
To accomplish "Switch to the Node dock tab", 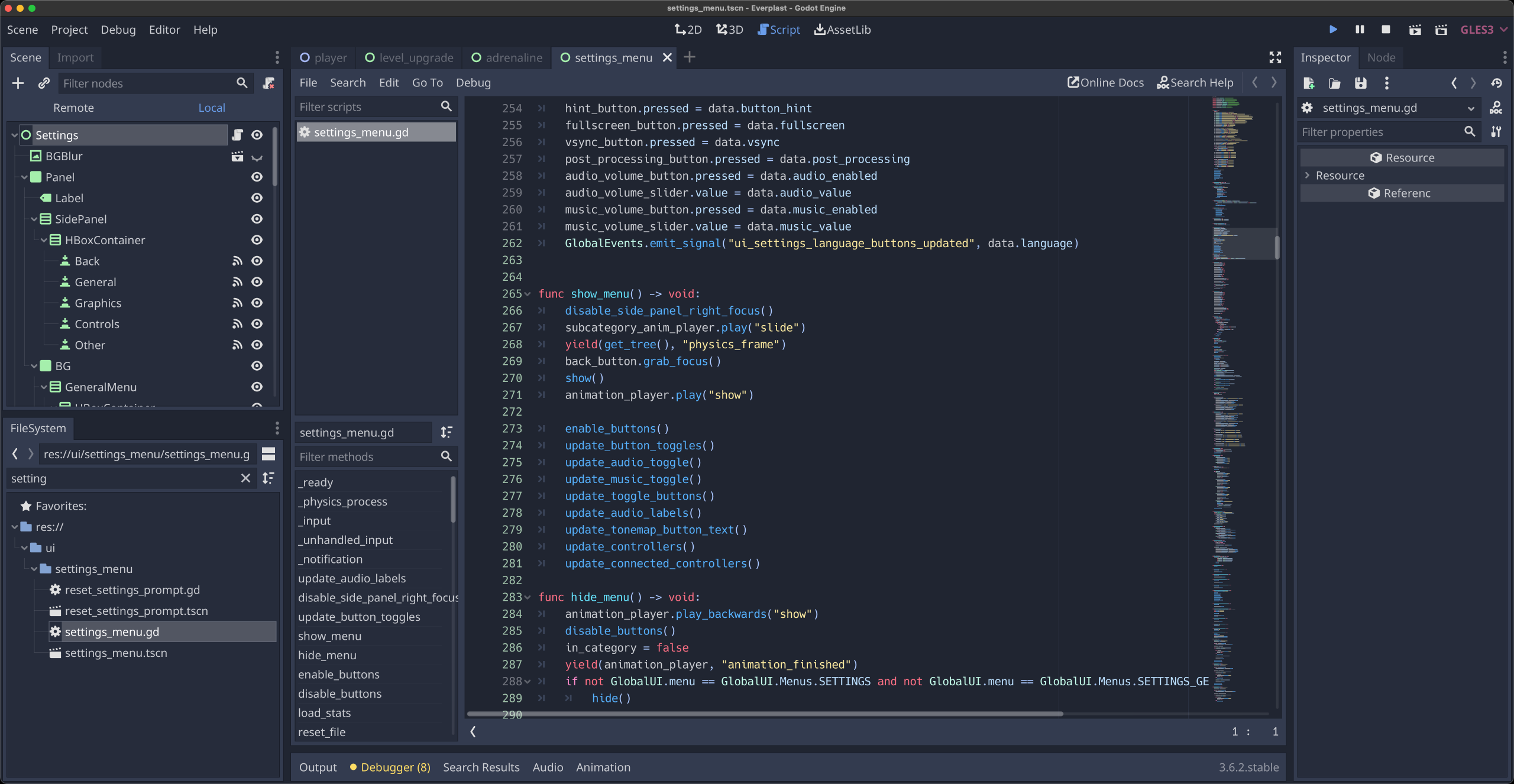I will [x=1381, y=57].
